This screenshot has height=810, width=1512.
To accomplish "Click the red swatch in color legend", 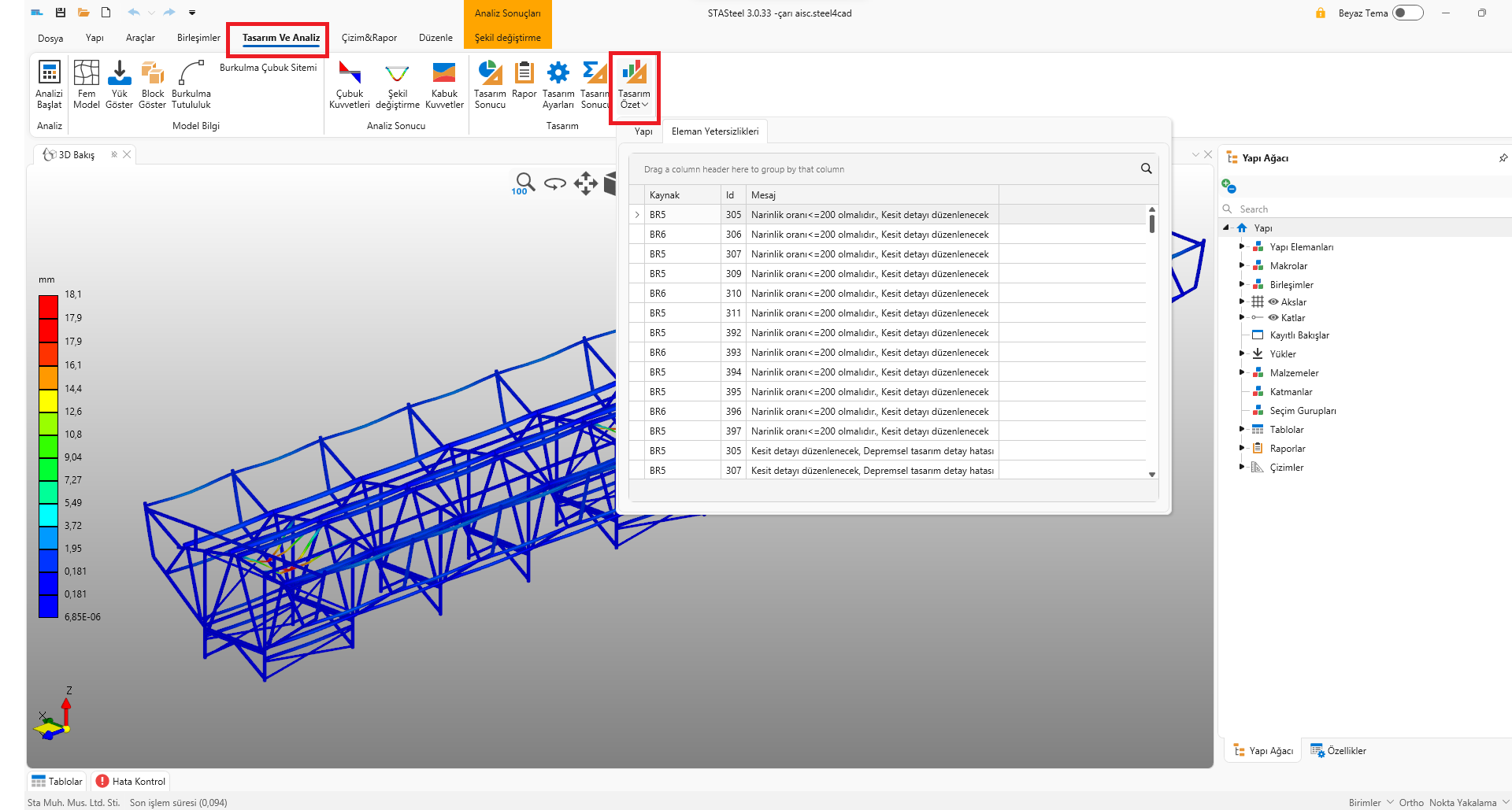I will [48, 306].
